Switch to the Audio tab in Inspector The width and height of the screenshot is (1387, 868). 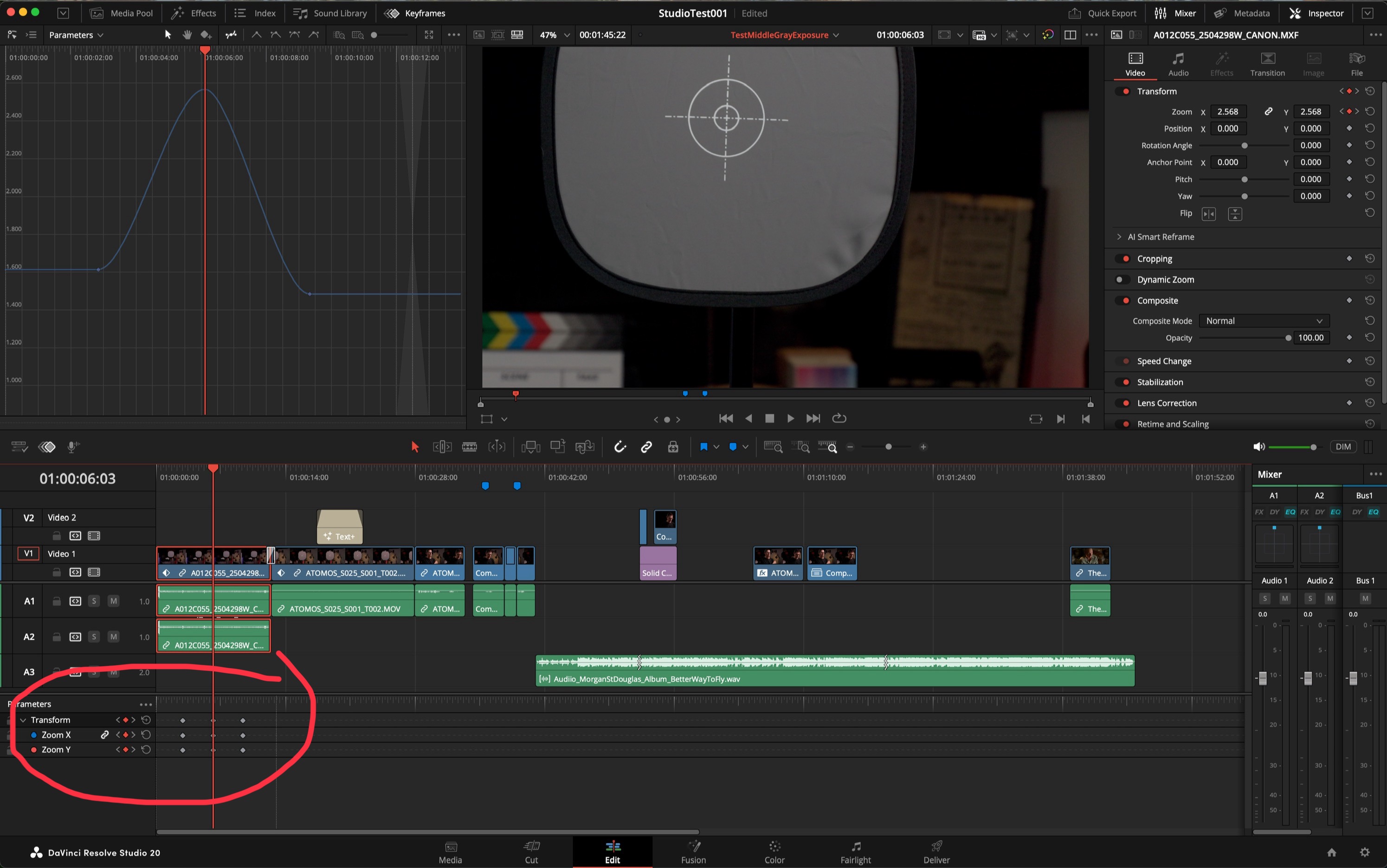(x=1178, y=64)
